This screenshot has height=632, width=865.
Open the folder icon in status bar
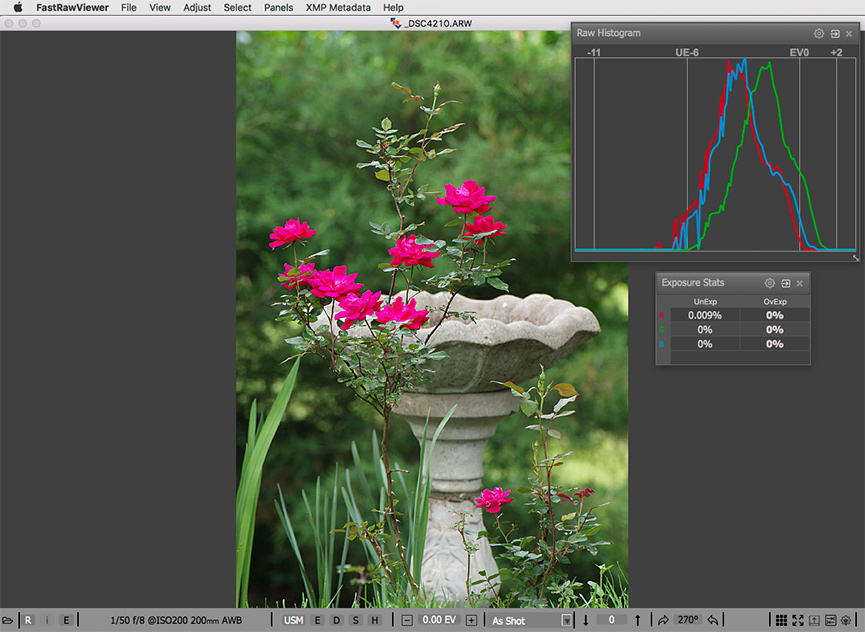[8, 620]
